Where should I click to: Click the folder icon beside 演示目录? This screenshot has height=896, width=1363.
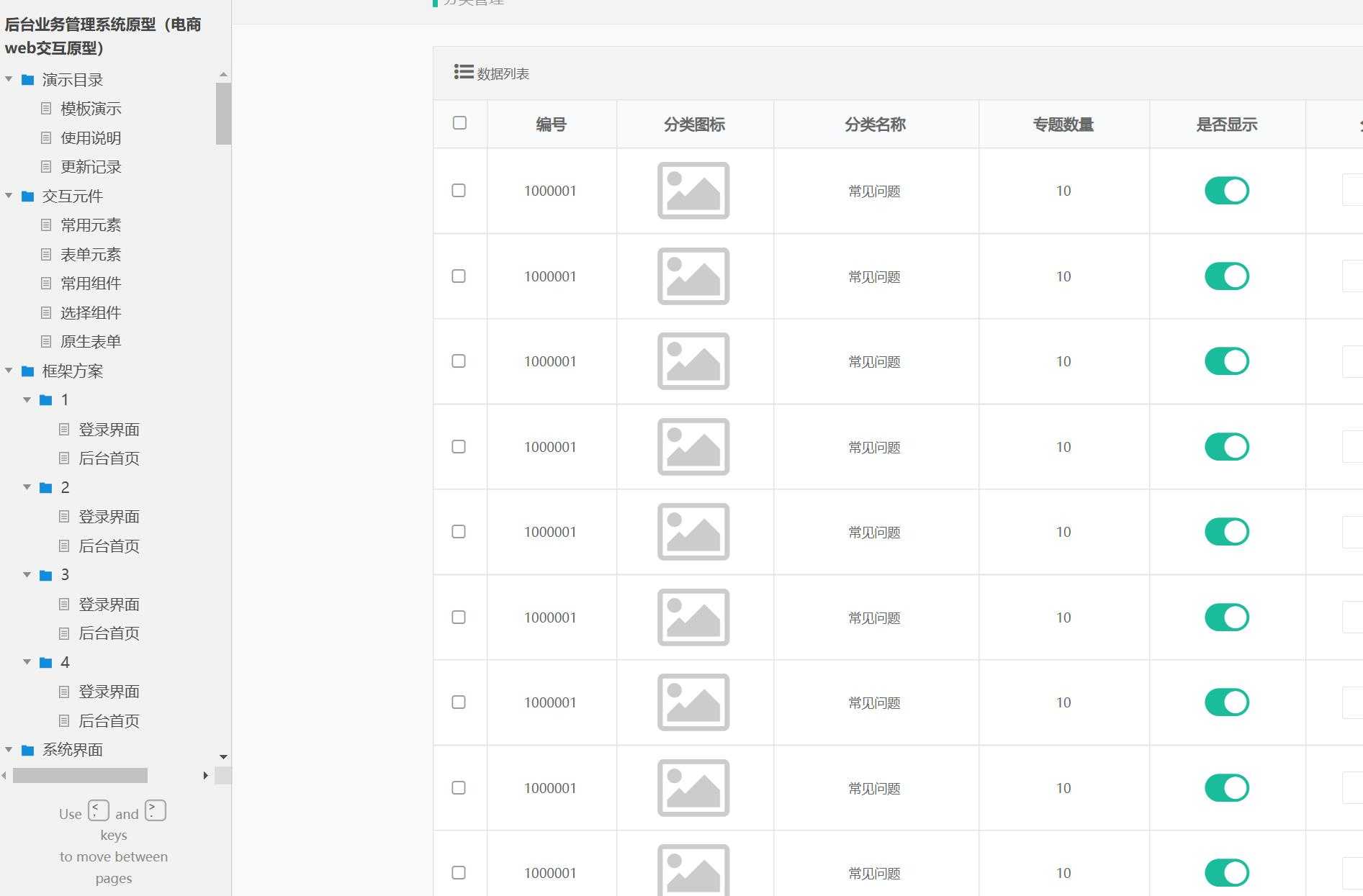[28, 80]
